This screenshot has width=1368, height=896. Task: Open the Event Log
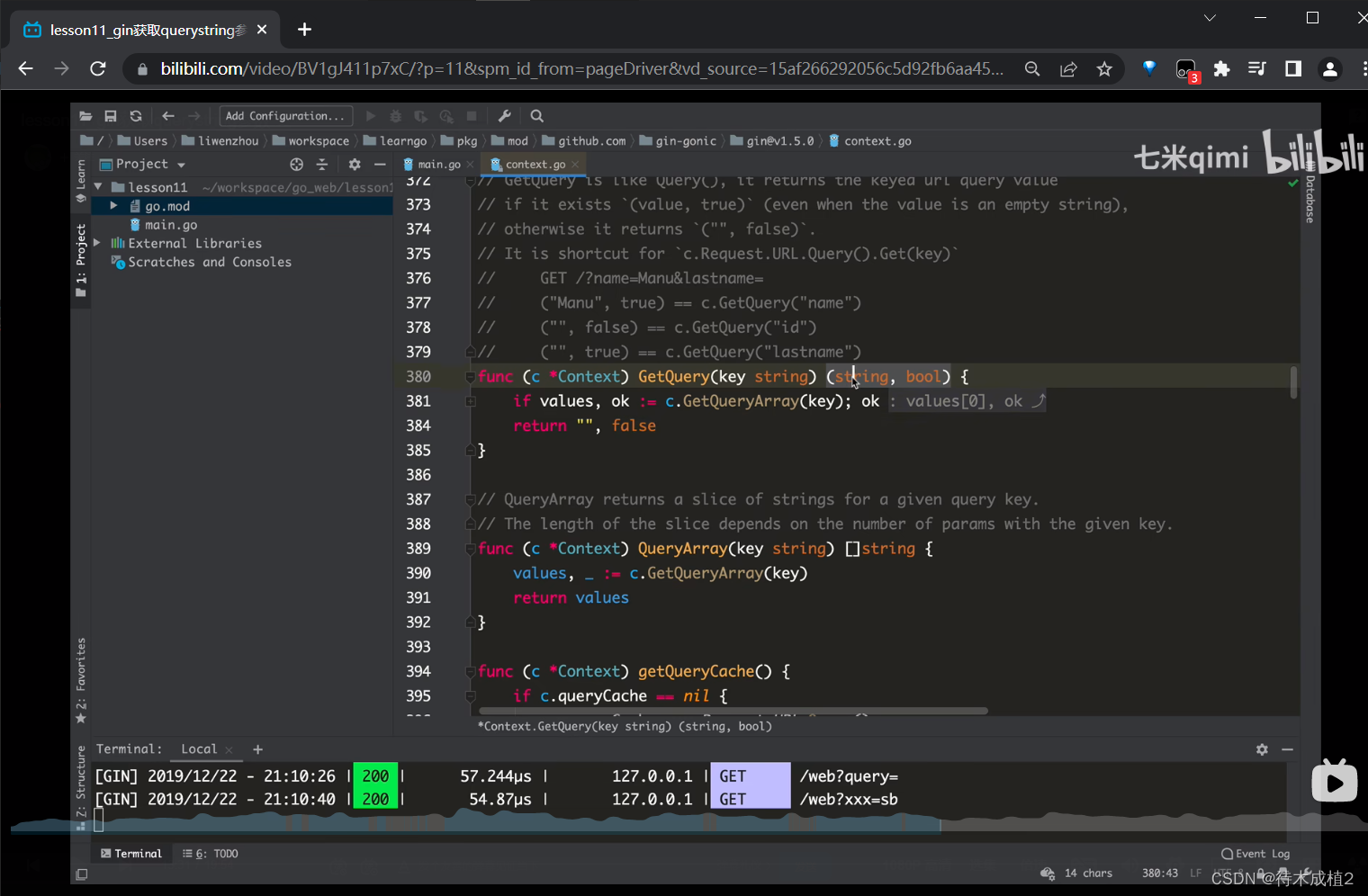[1255, 854]
